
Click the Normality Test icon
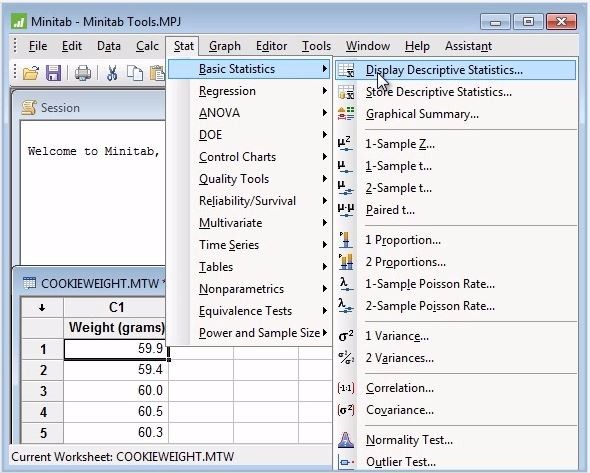346,440
